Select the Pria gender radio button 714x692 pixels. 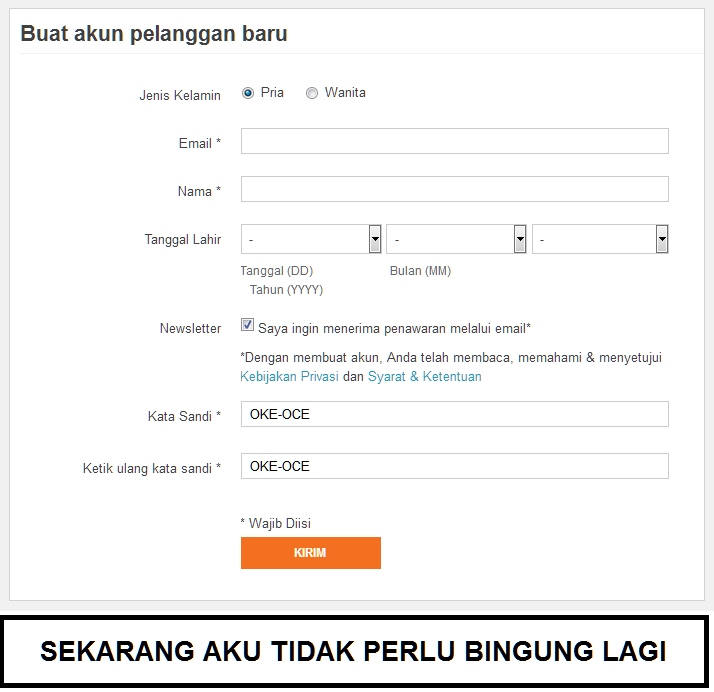[248, 93]
